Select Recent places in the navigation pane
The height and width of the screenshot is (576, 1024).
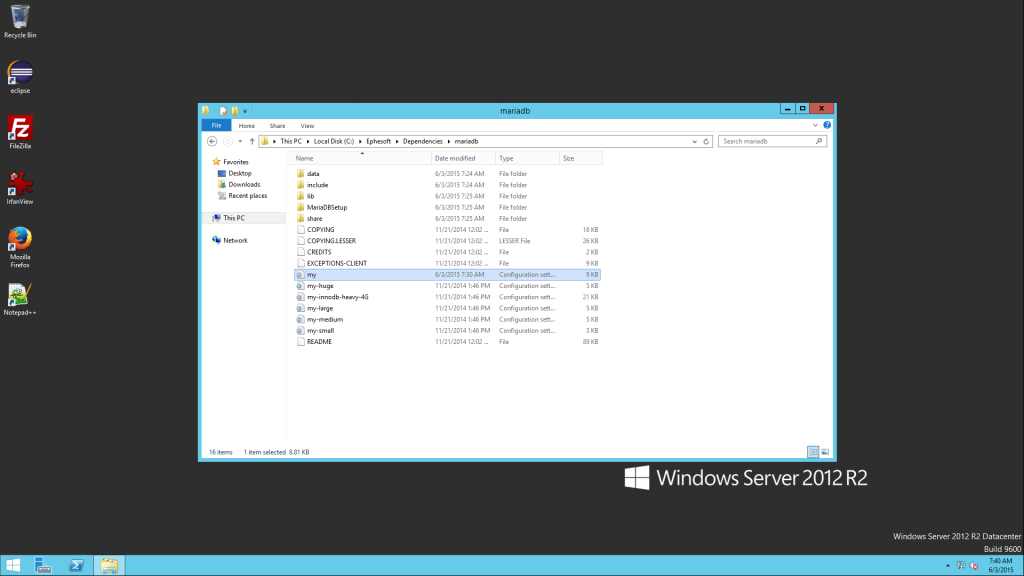[x=247, y=195]
